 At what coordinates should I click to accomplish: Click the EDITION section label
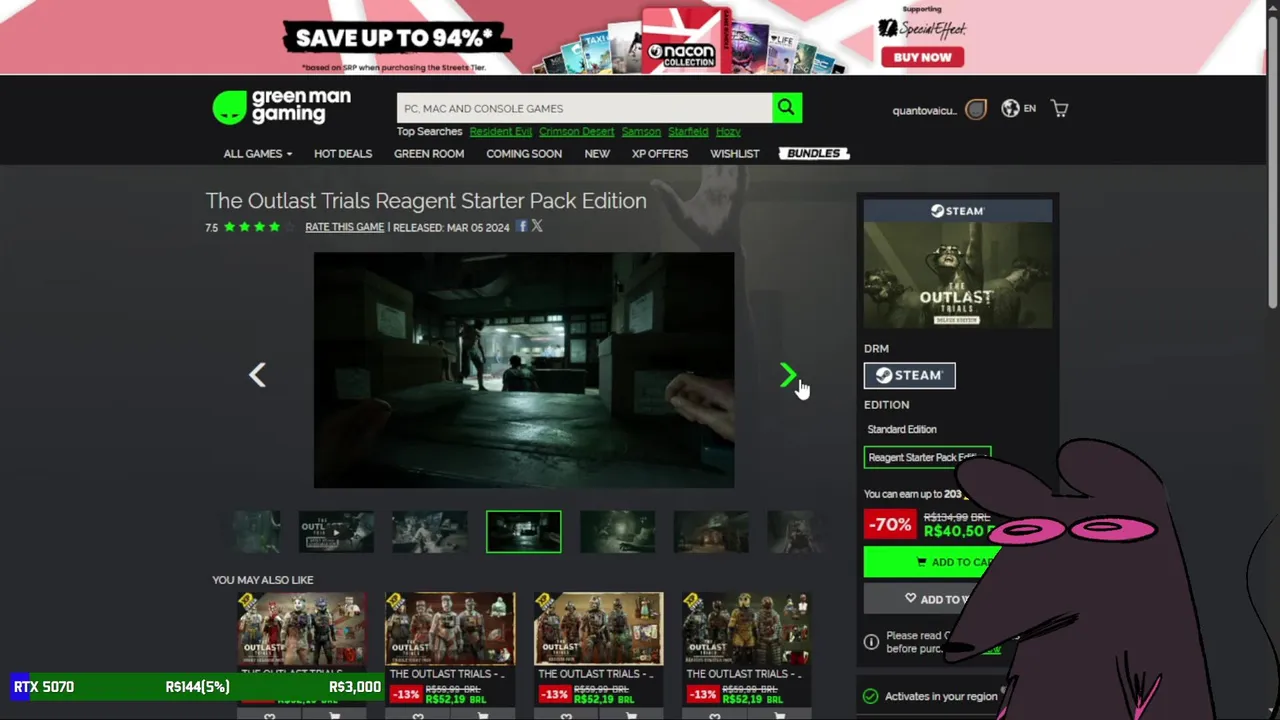(x=886, y=405)
